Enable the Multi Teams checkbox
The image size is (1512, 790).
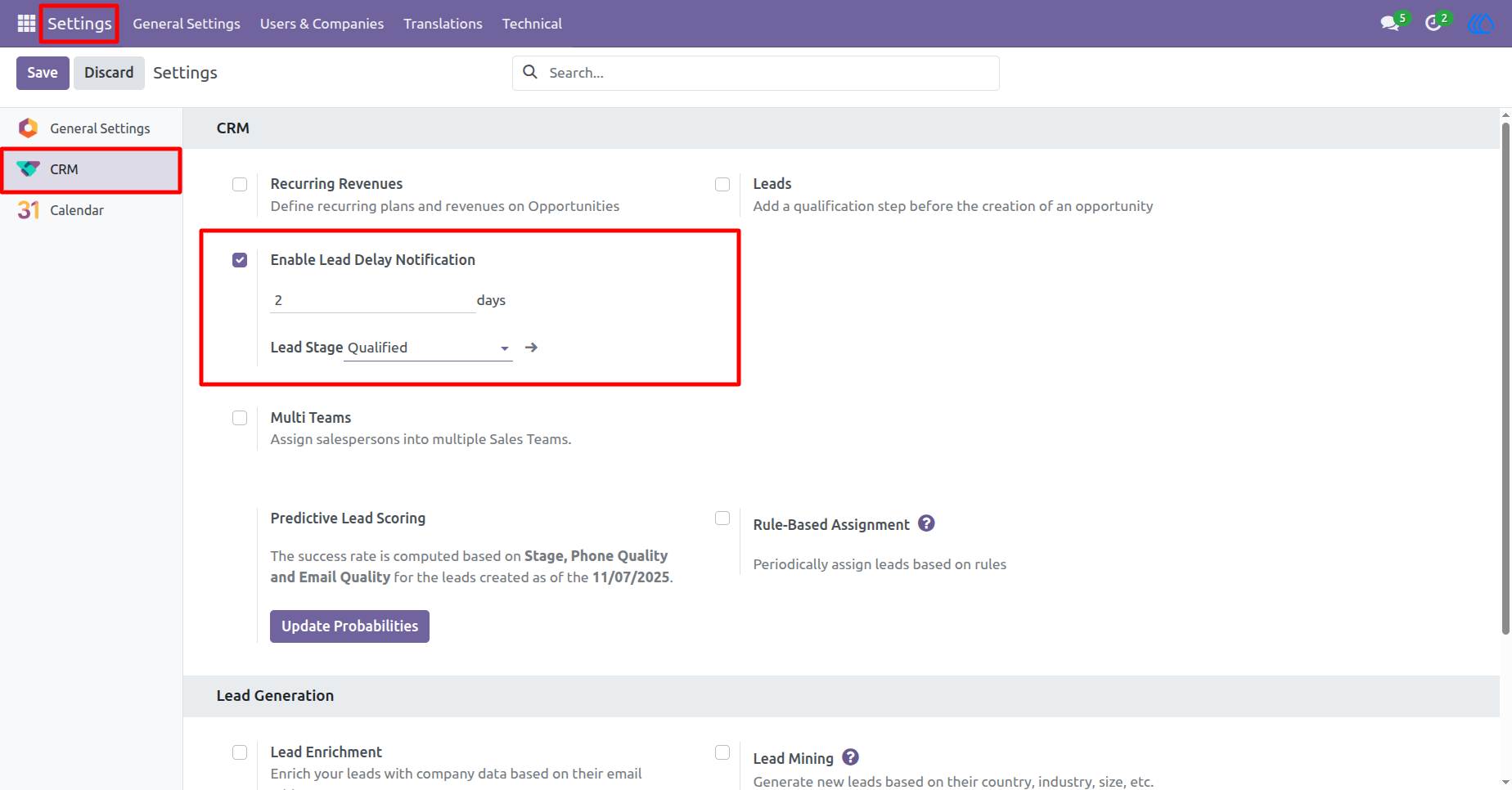pos(240,418)
